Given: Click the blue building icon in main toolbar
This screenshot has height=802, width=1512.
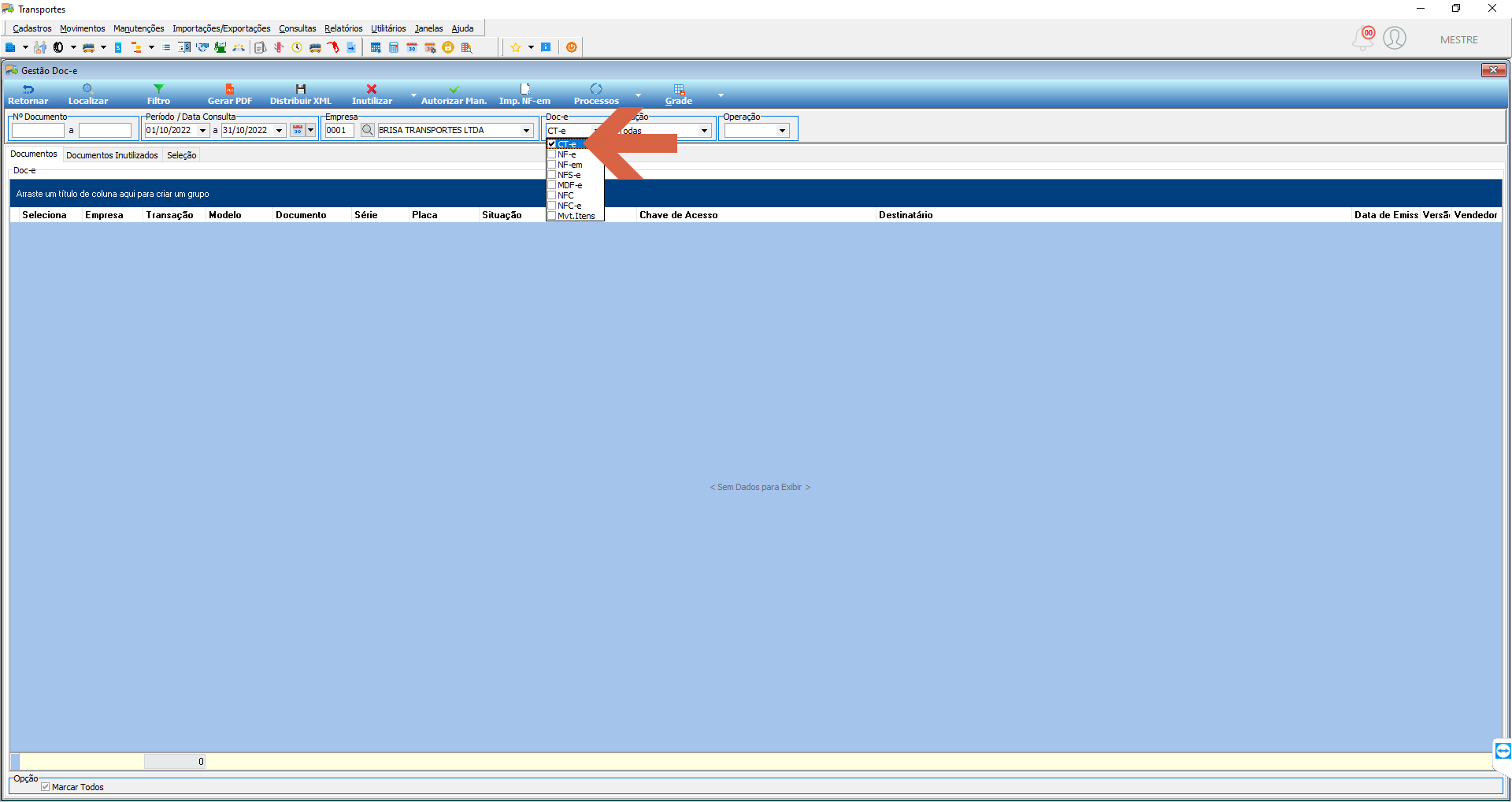Looking at the screenshot, I should [x=10, y=47].
